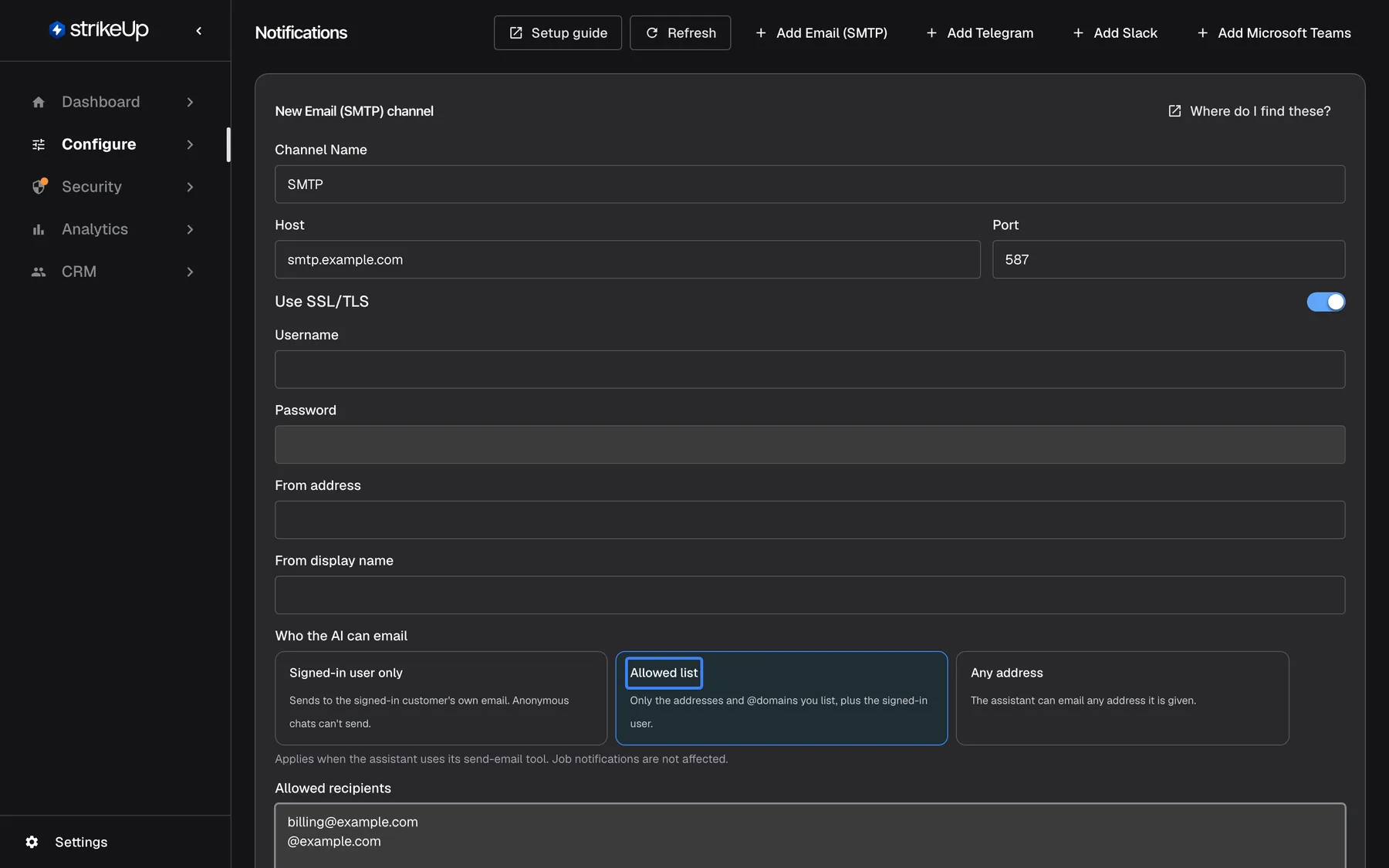This screenshot has width=1389, height=868.
Task: Collapse the sidebar with the chevron
Action: click(x=199, y=31)
